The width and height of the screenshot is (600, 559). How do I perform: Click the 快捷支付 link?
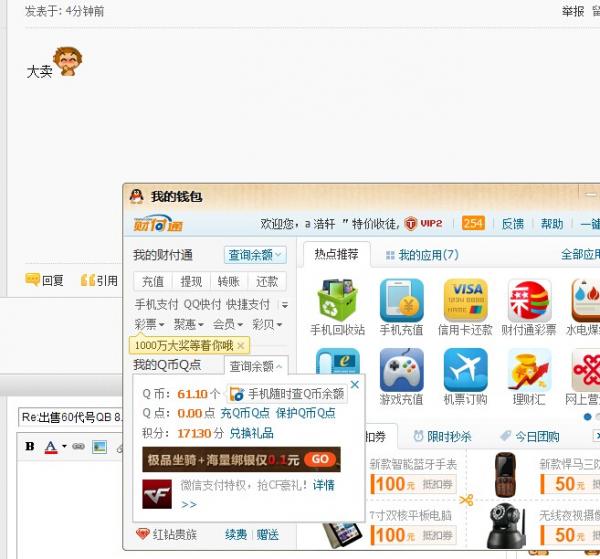click(x=248, y=305)
